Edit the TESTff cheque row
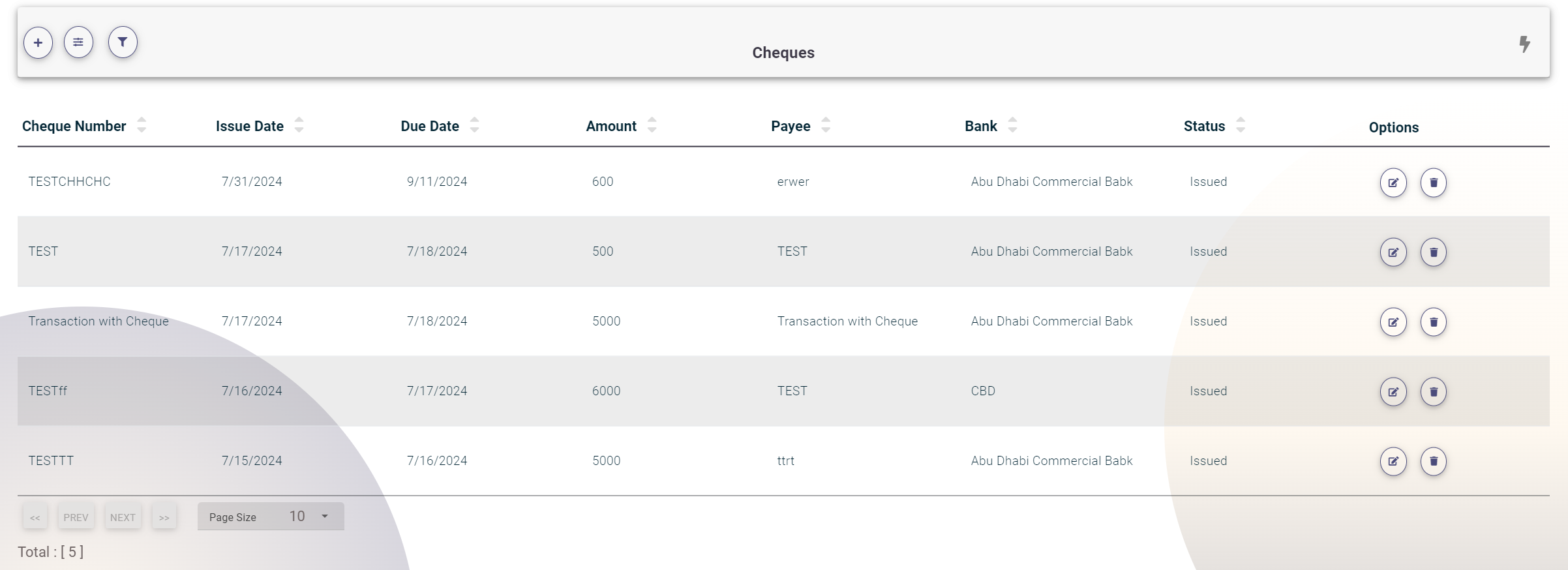1568x570 pixels. pyautogui.click(x=1393, y=392)
